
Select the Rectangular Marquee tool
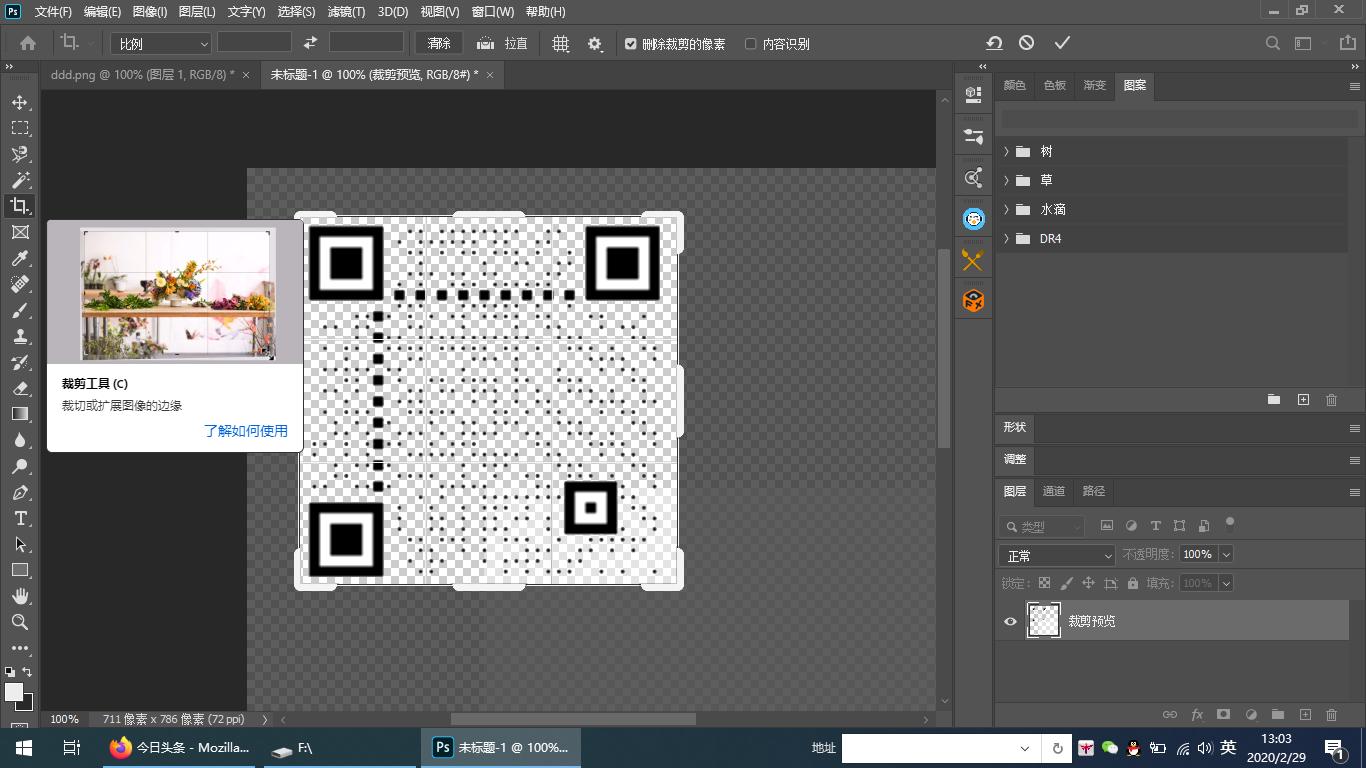point(20,128)
